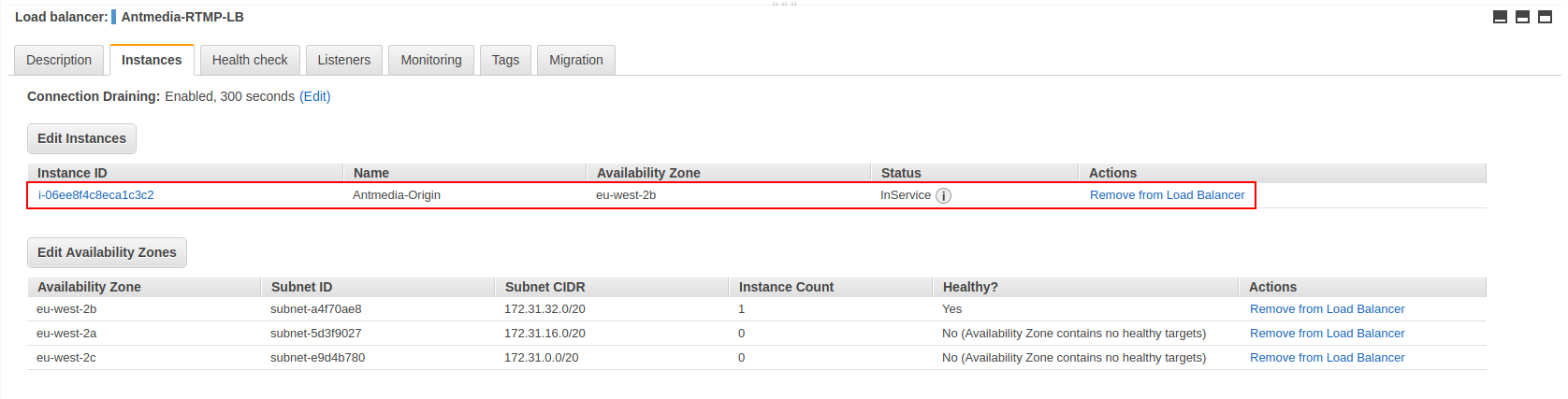
Task: Select the middle split-pane layout icon
Action: tap(1522, 17)
